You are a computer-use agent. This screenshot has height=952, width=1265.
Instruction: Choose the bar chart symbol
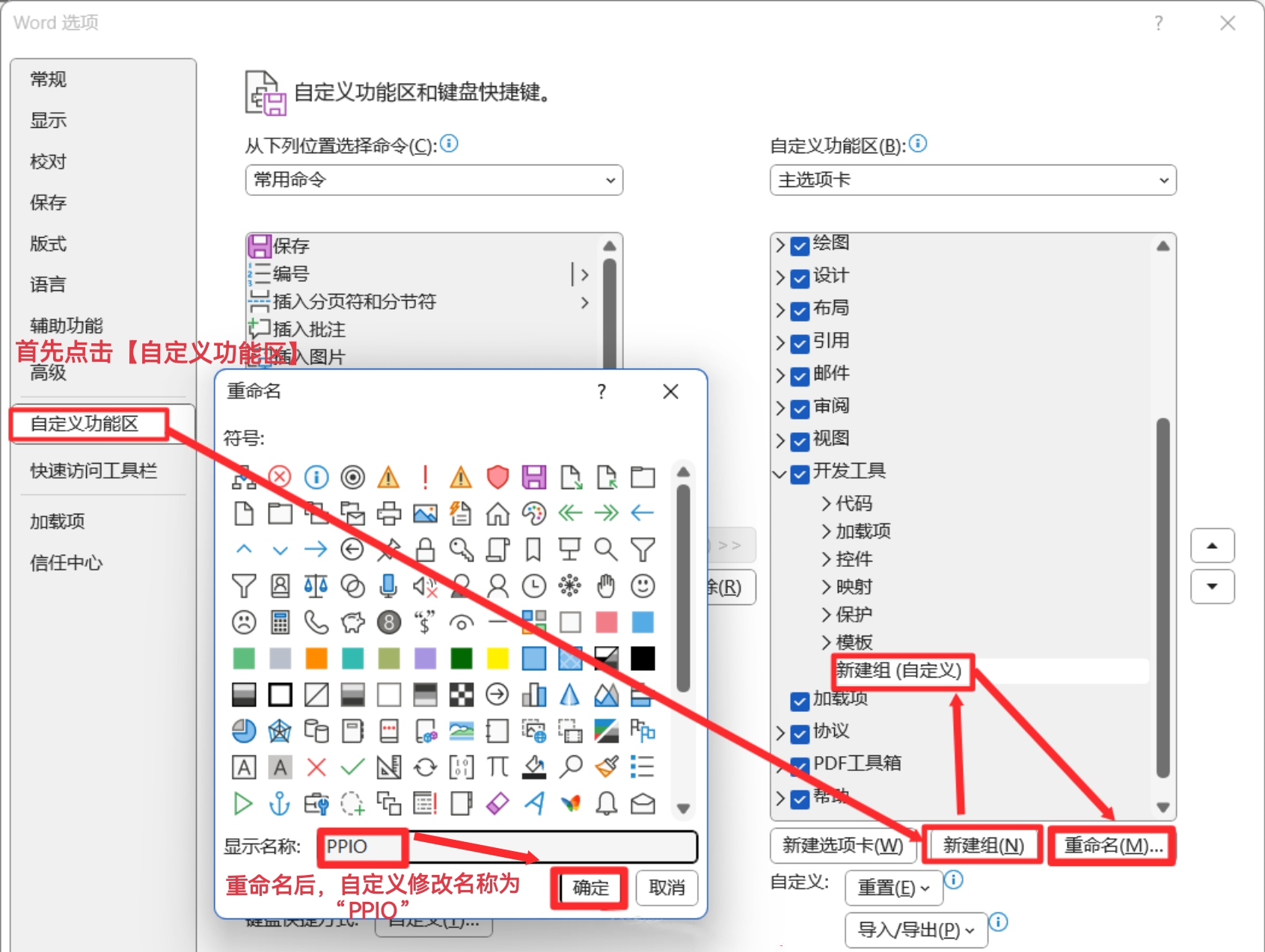[x=533, y=695]
